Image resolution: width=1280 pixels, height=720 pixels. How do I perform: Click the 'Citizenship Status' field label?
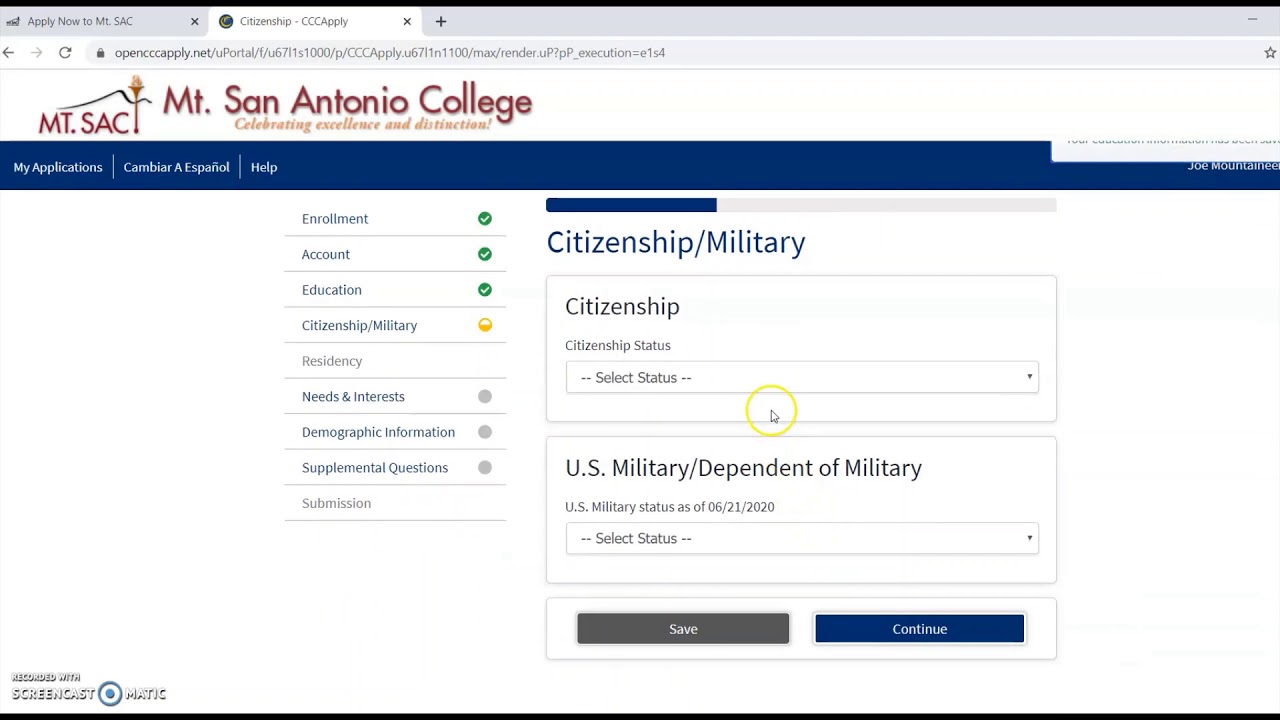[x=618, y=345]
